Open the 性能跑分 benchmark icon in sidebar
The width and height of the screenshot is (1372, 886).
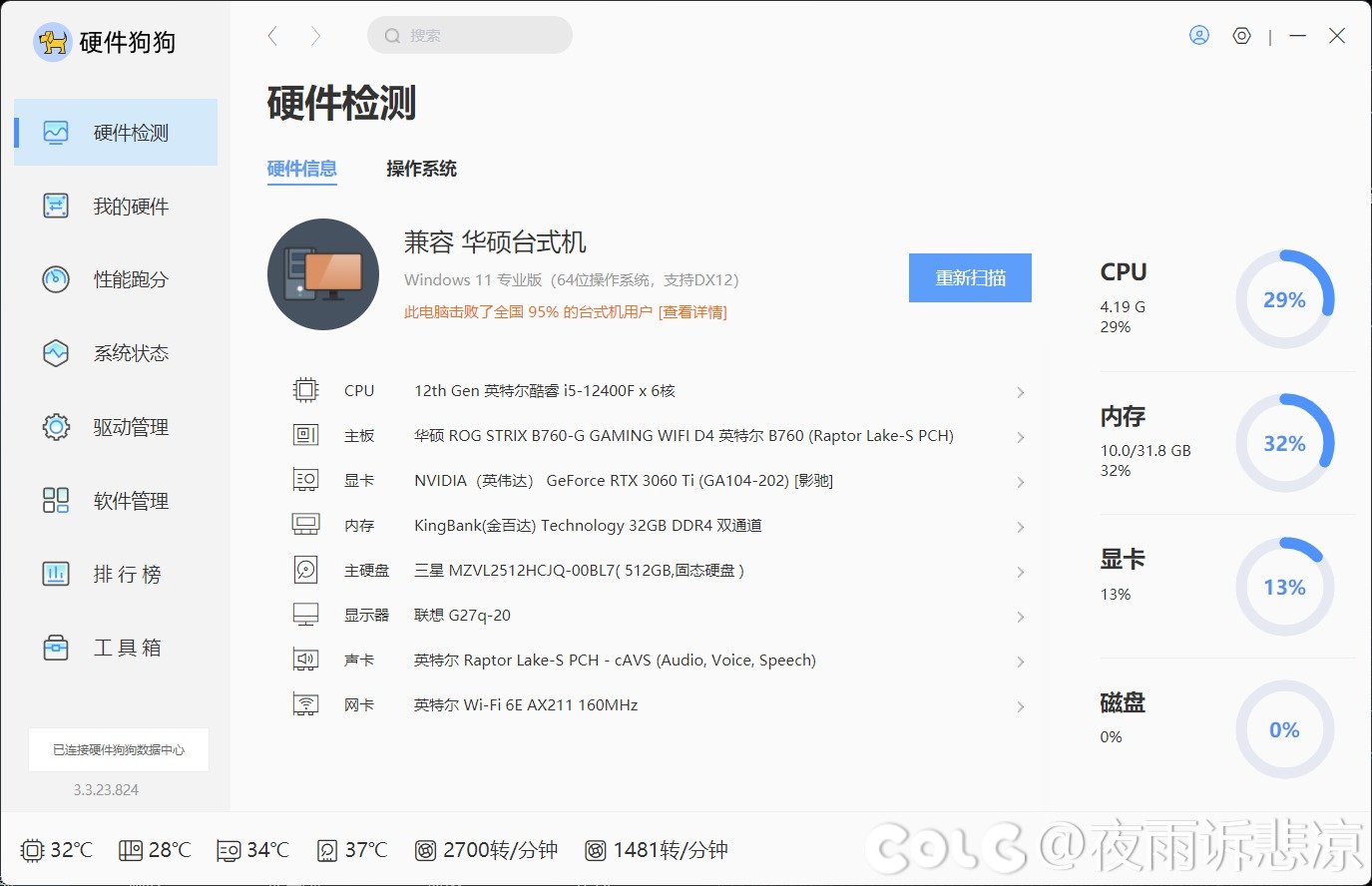56,279
